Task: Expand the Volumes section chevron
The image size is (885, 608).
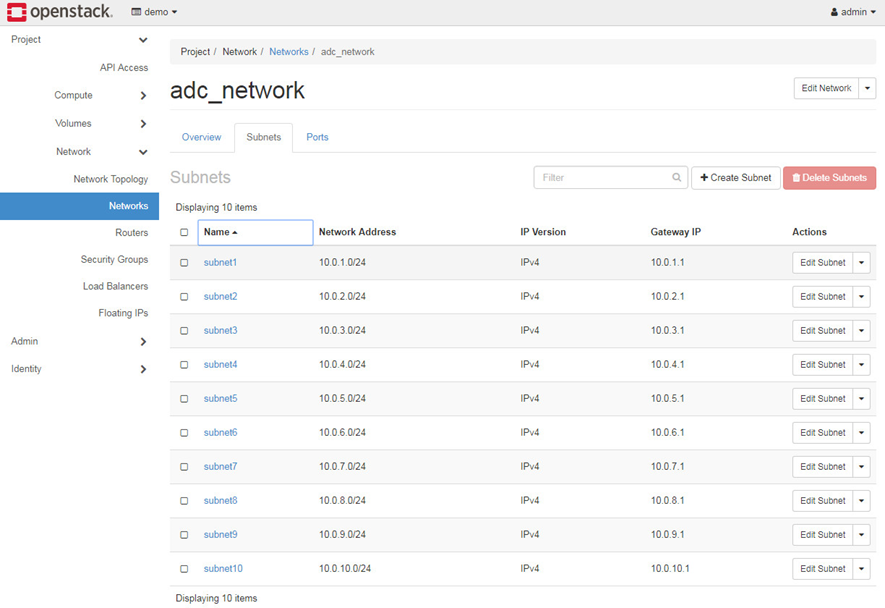Action: pos(143,124)
